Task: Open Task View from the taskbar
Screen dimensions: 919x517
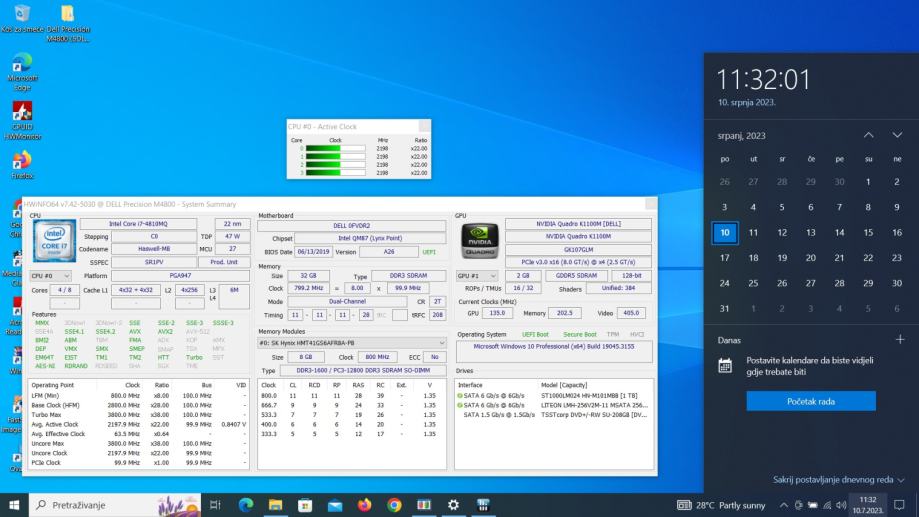Action: pos(215,505)
